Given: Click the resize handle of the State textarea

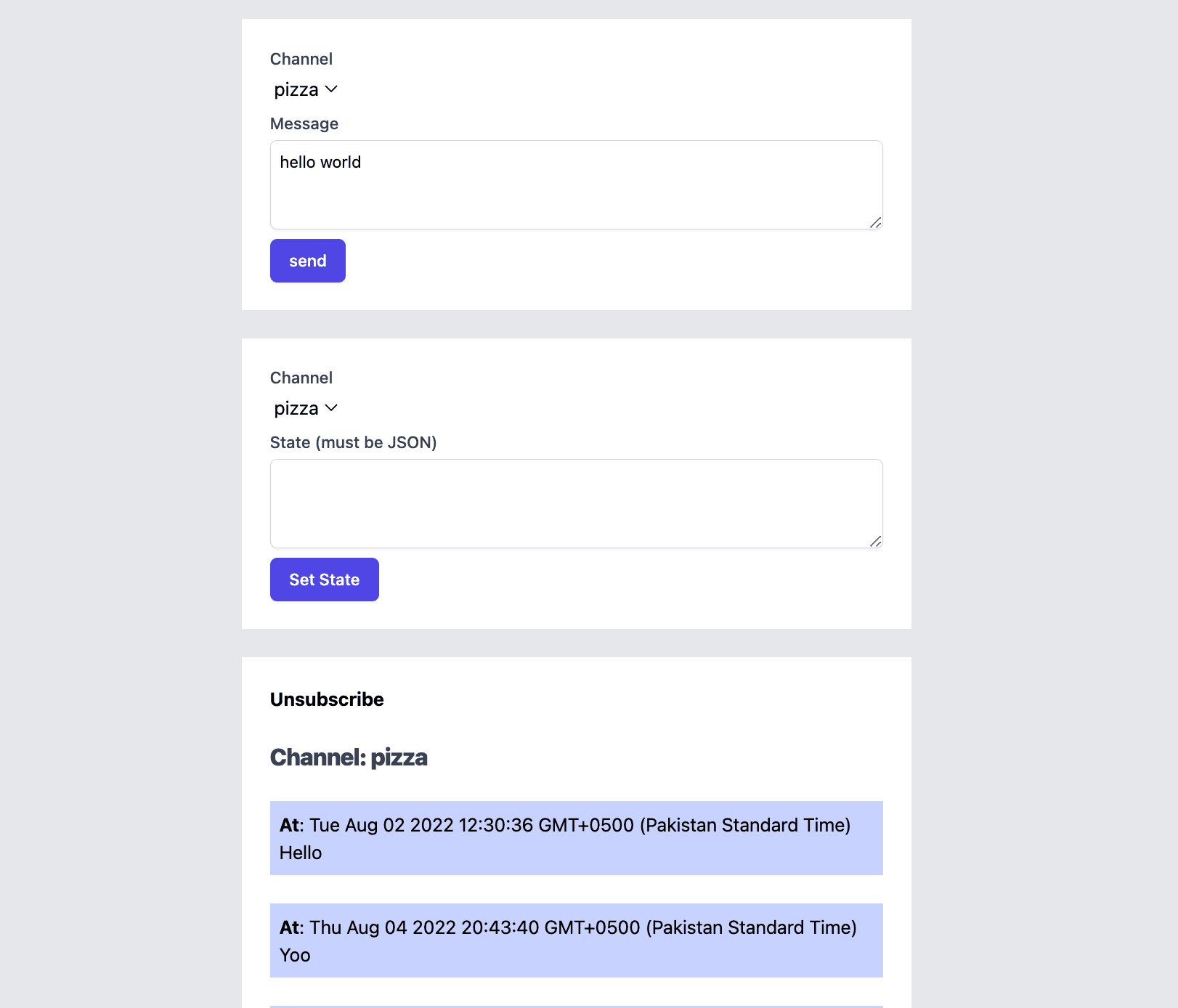Looking at the screenshot, I should [876, 542].
